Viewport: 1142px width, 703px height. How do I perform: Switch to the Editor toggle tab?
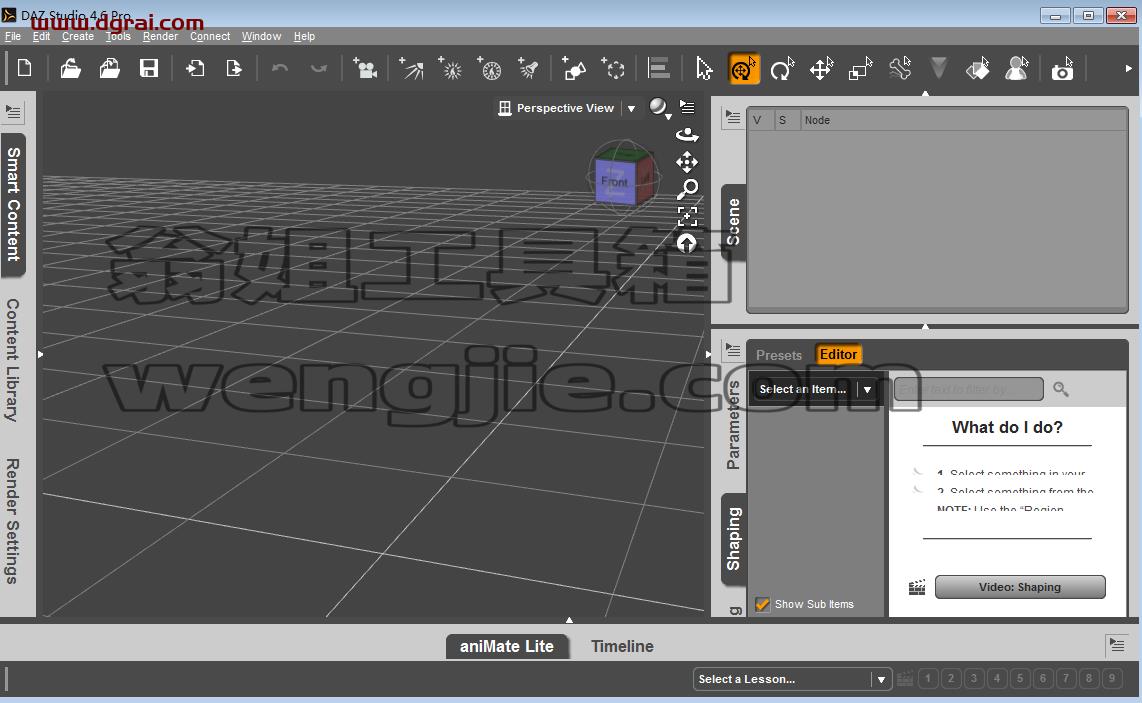[838, 354]
